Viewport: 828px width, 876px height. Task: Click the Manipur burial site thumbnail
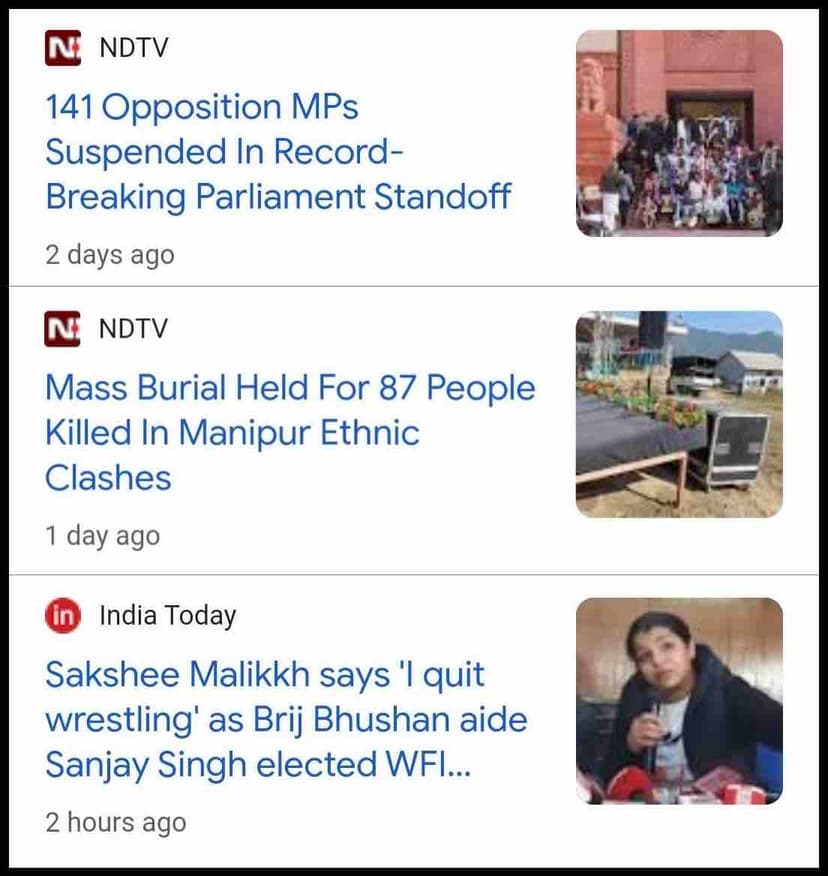[679, 414]
